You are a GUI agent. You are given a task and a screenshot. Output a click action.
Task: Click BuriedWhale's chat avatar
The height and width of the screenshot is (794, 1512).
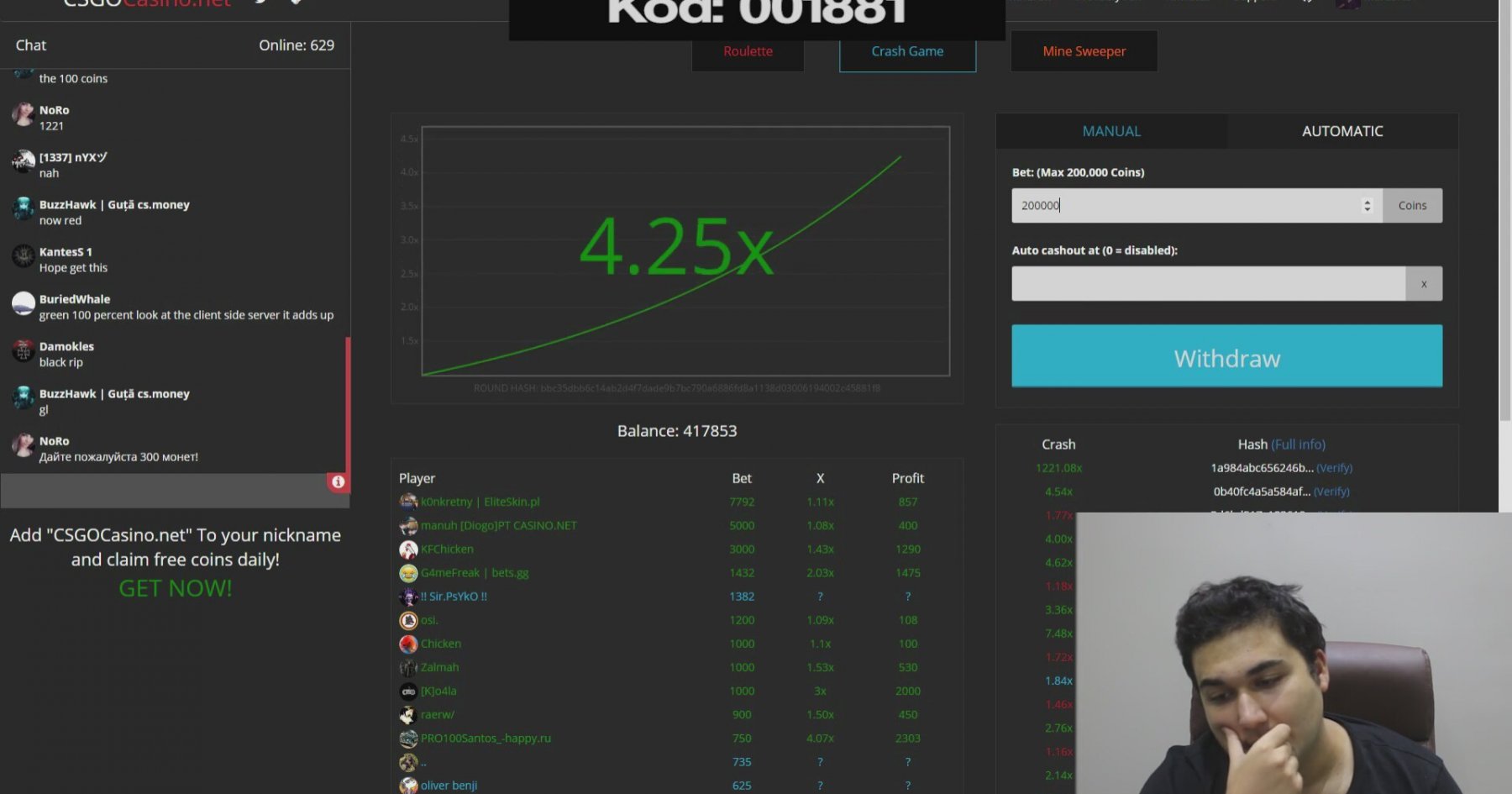24,303
